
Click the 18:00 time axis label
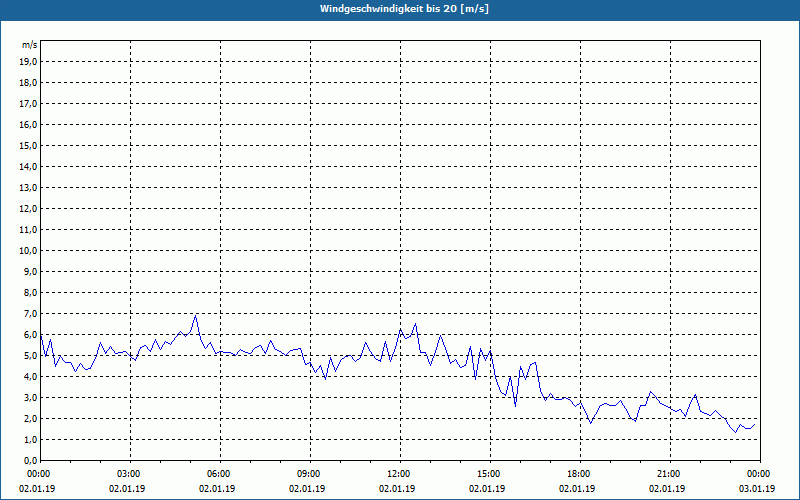(x=581, y=474)
